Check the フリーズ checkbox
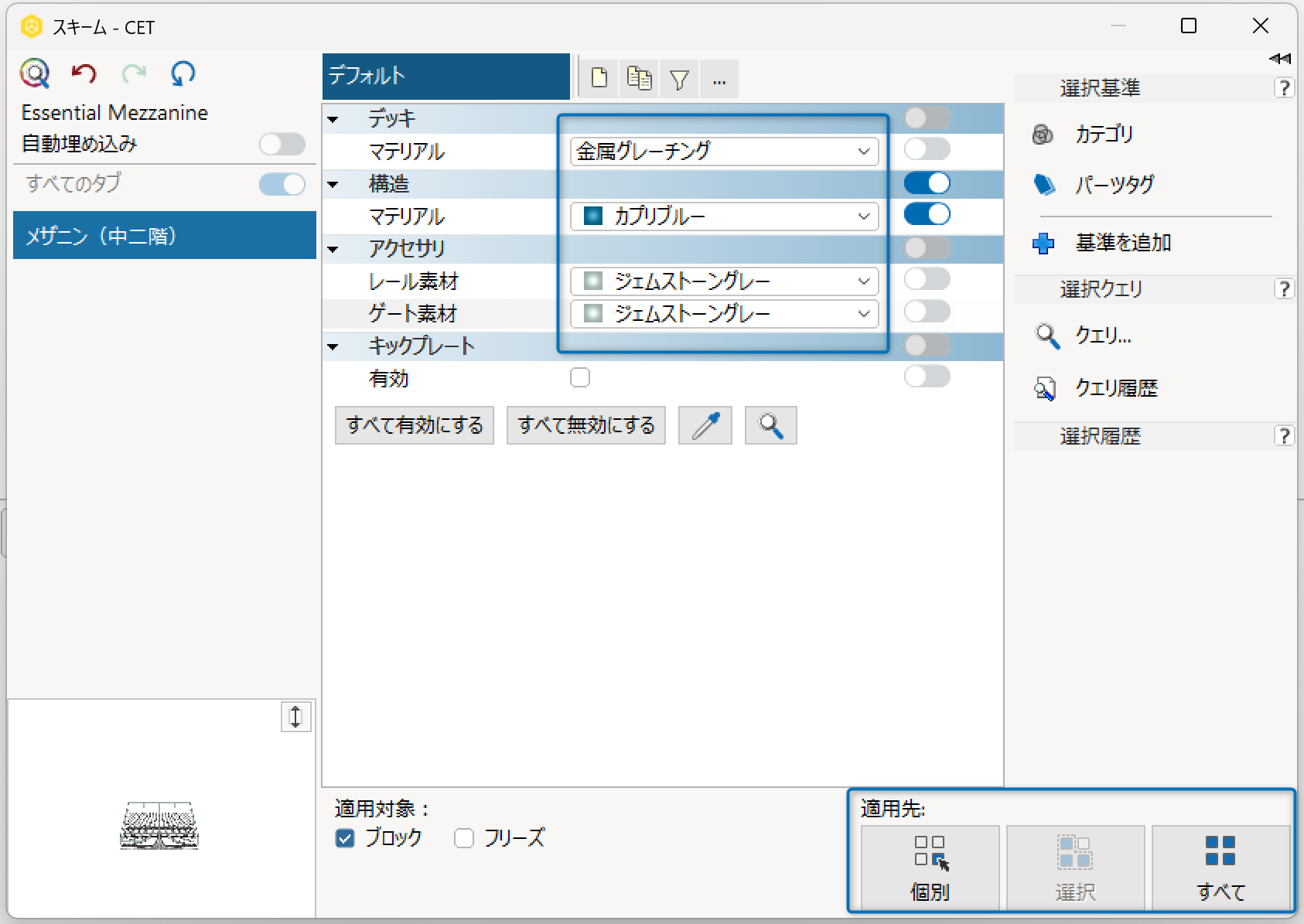The height and width of the screenshot is (924, 1304). [x=464, y=838]
